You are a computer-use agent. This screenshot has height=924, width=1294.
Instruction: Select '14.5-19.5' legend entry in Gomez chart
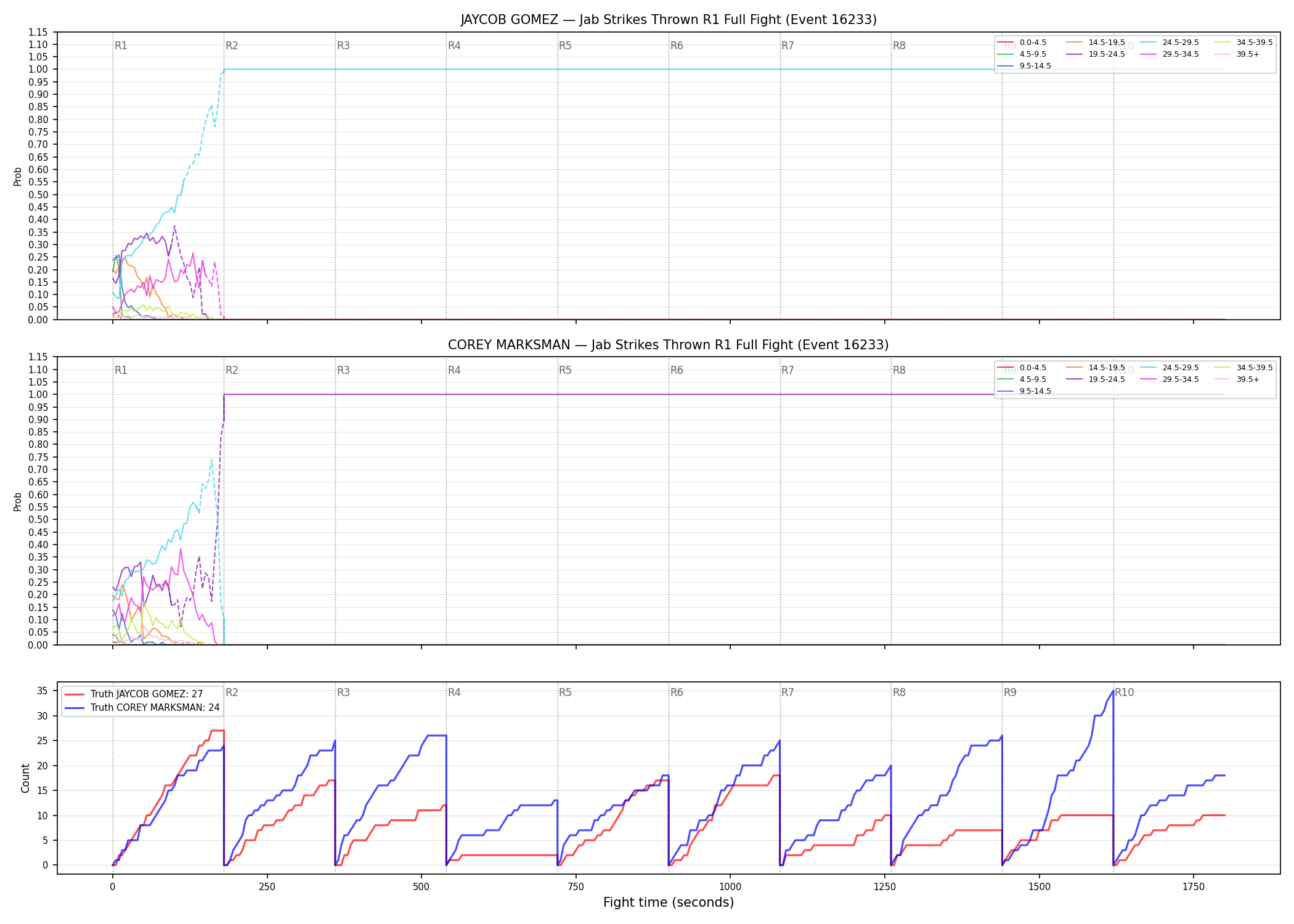tap(1096, 43)
